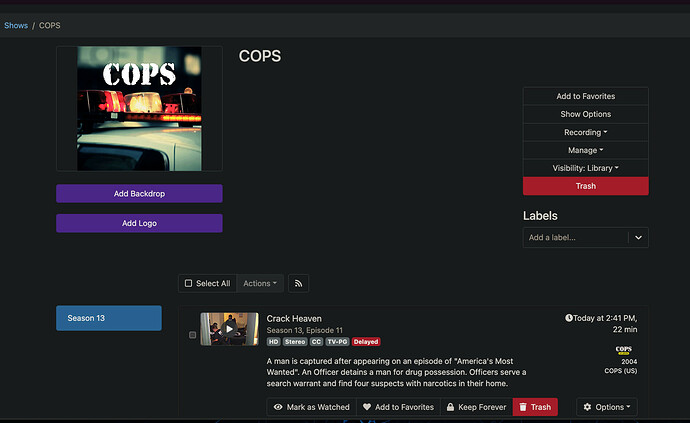This screenshot has width=690, height=423.
Task: Play the Crack Heaven episode thumbnail
Action: [x=229, y=329]
